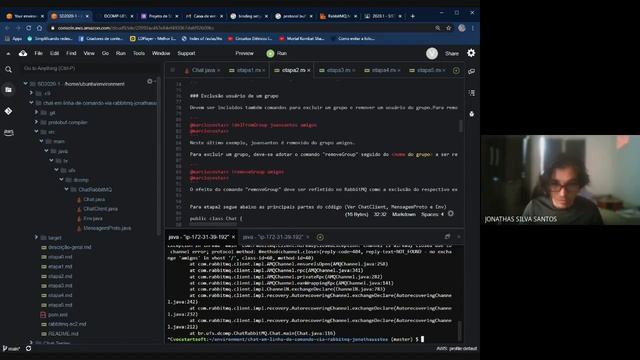Click Spaces: 4 indentation setting
The image size is (640, 360).
tap(432, 214)
